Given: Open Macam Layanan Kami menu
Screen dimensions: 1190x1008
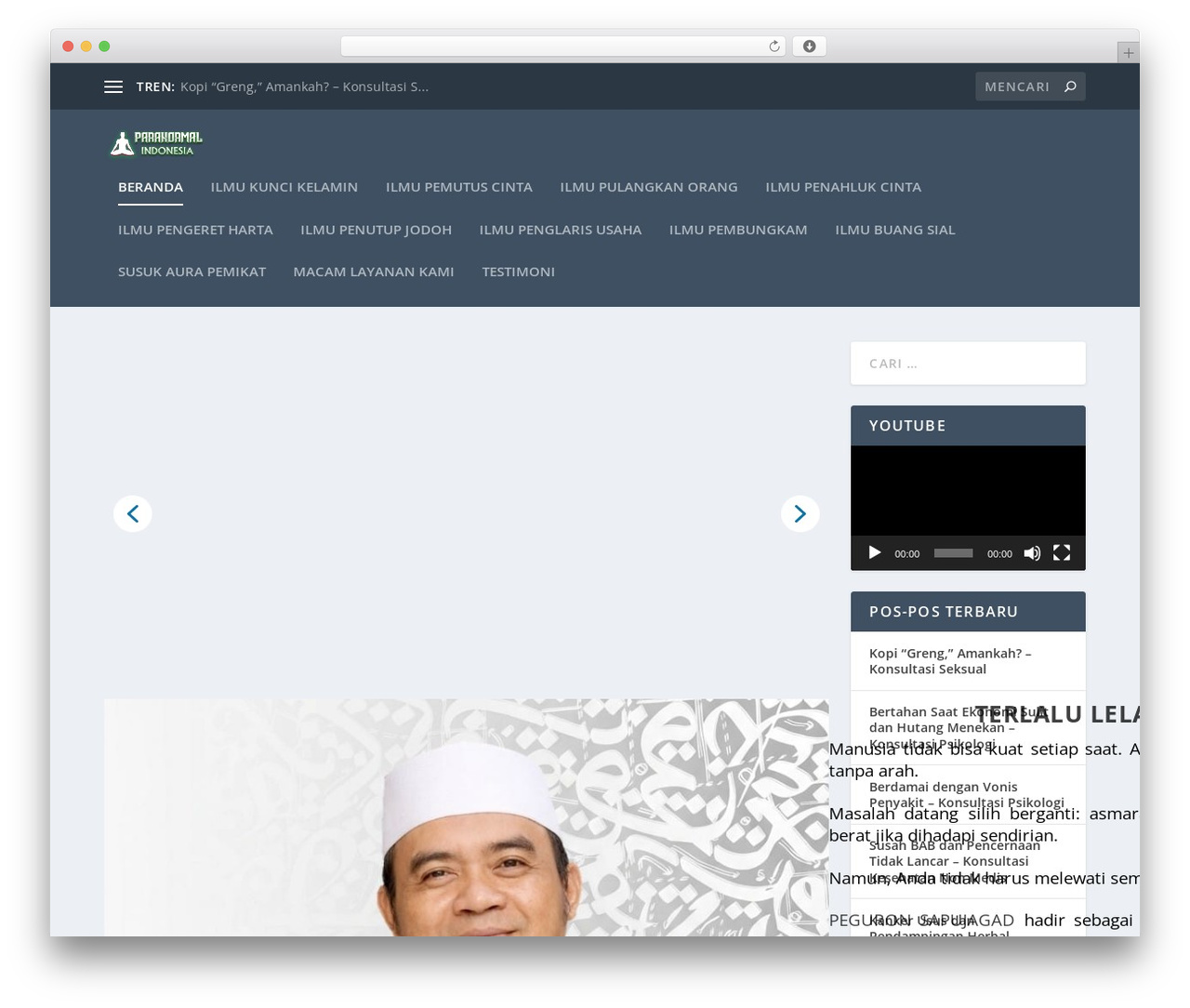Looking at the screenshot, I should coord(374,272).
